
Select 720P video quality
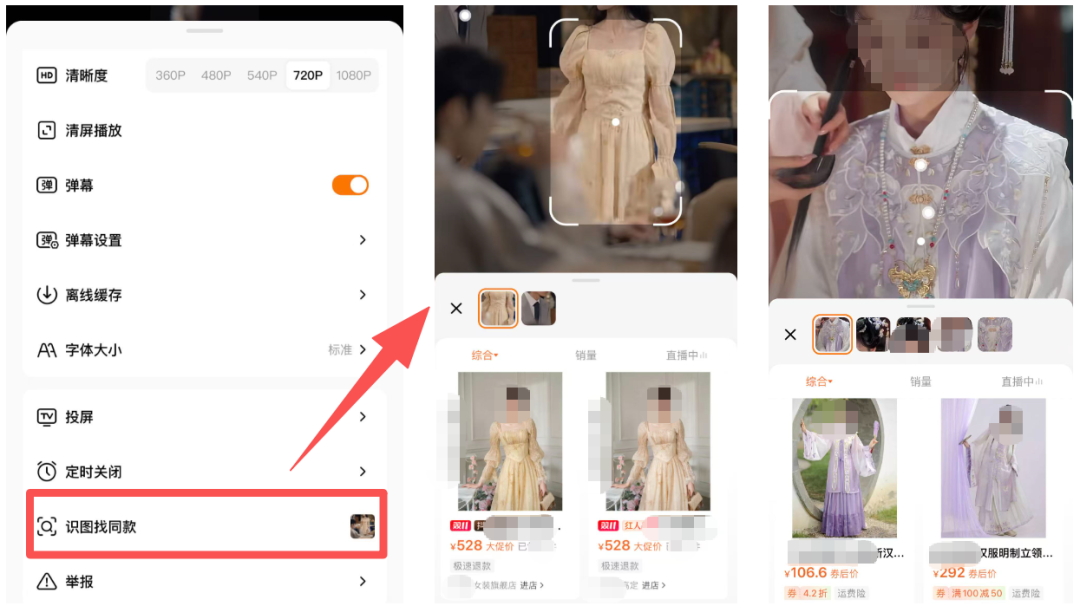[307, 76]
